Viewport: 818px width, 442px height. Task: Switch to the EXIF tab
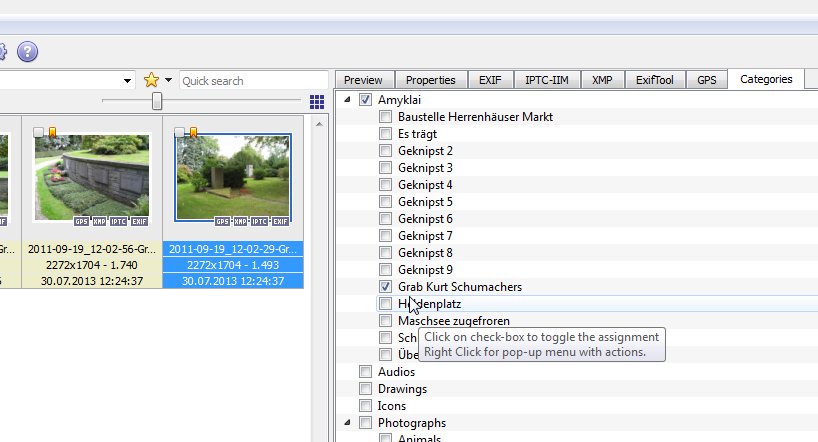pos(490,80)
